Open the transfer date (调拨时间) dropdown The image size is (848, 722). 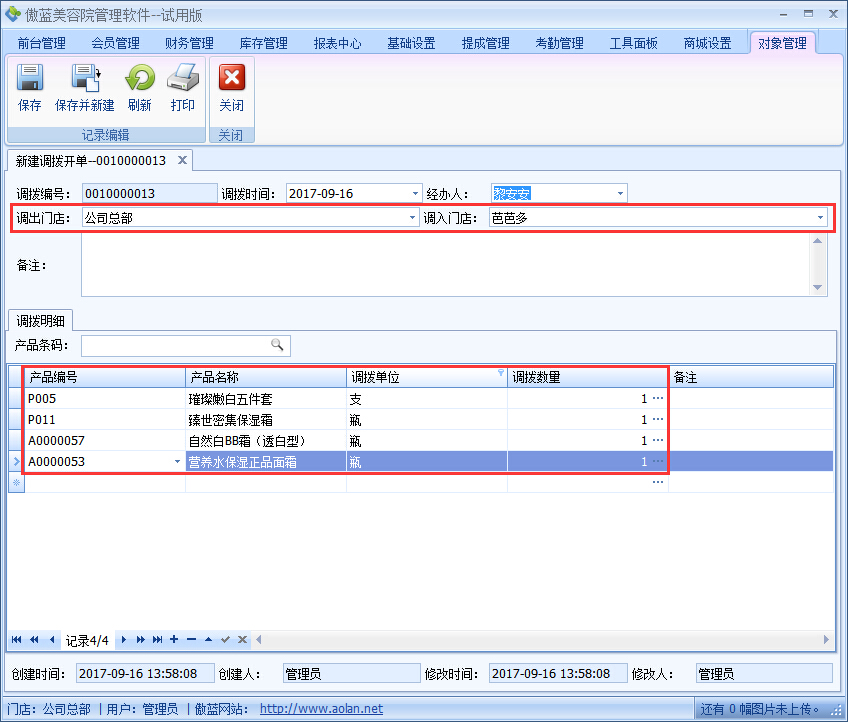pyautogui.click(x=416, y=194)
